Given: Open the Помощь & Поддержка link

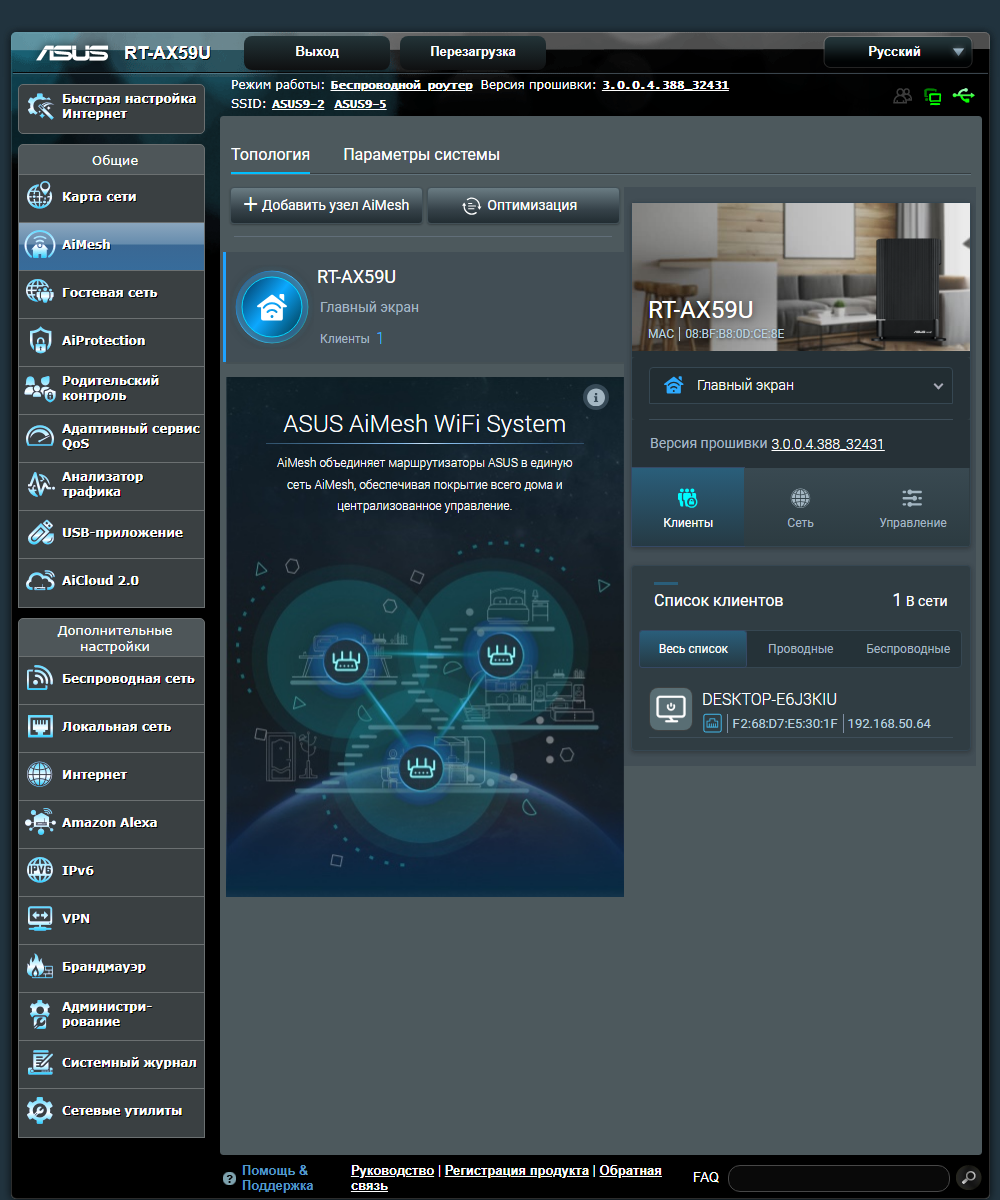Looking at the screenshot, I should [277, 1178].
